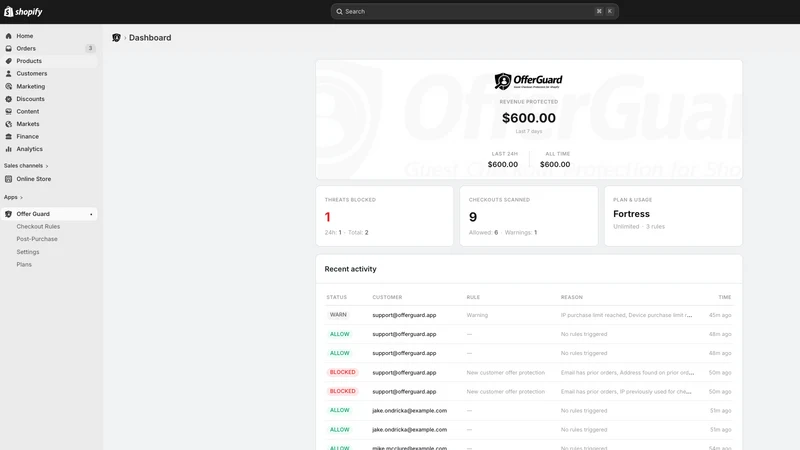Image resolution: width=800 pixels, height=450 pixels.
Task: Click the OfferGuard logo in the revenue card
Action: pyautogui.click(x=529, y=81)
